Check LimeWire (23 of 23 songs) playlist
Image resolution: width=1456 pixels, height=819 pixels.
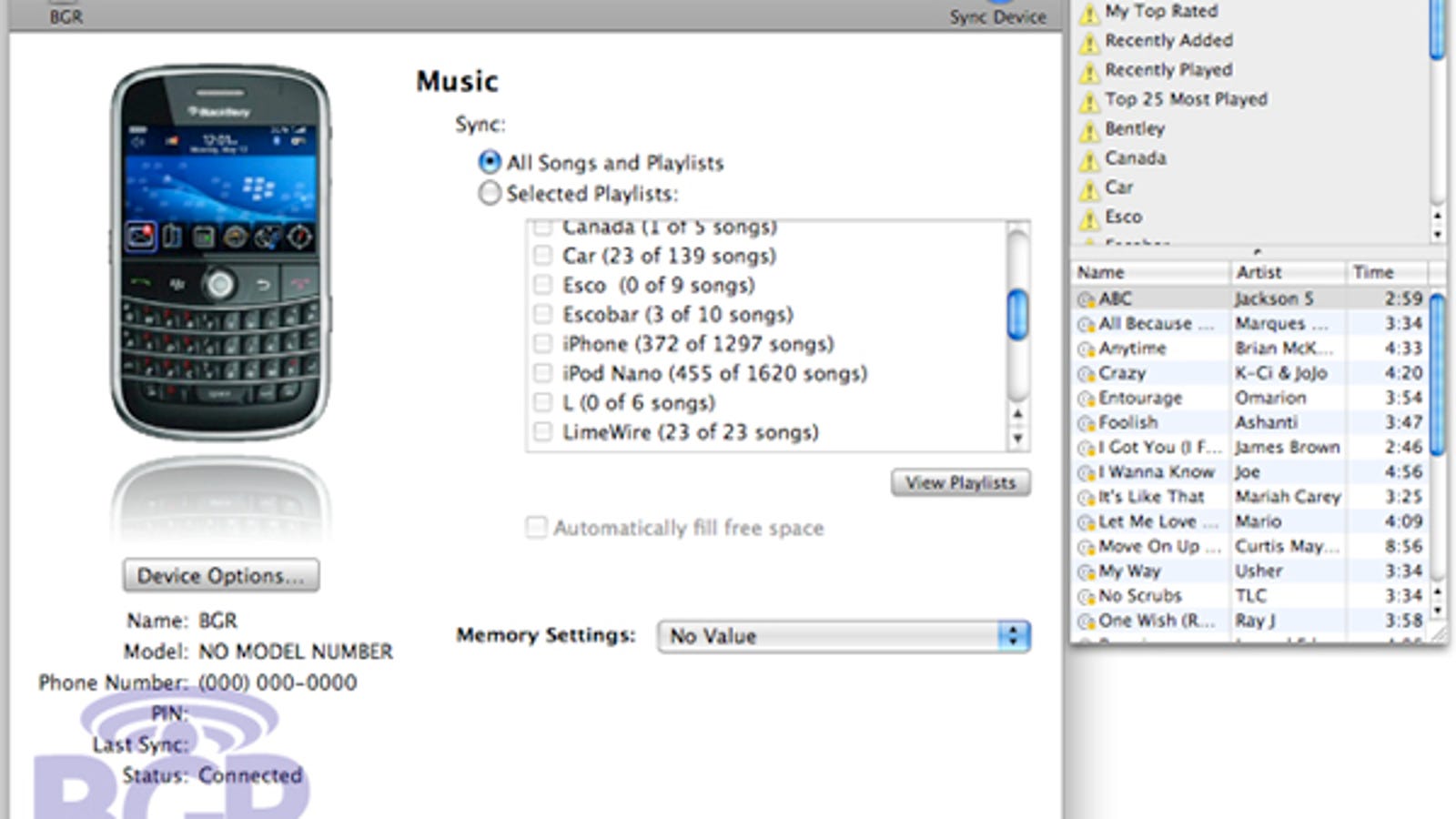tap(542, 431)
